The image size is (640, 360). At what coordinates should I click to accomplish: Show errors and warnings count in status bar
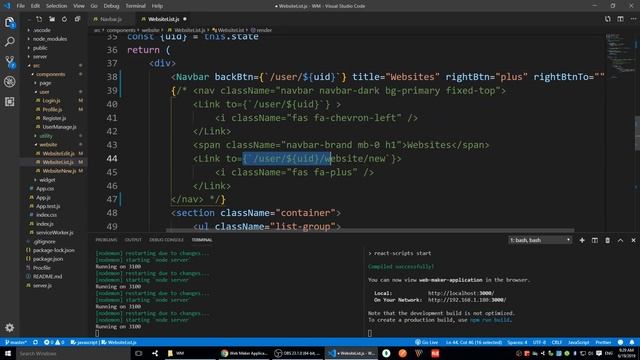click(54, 342)
